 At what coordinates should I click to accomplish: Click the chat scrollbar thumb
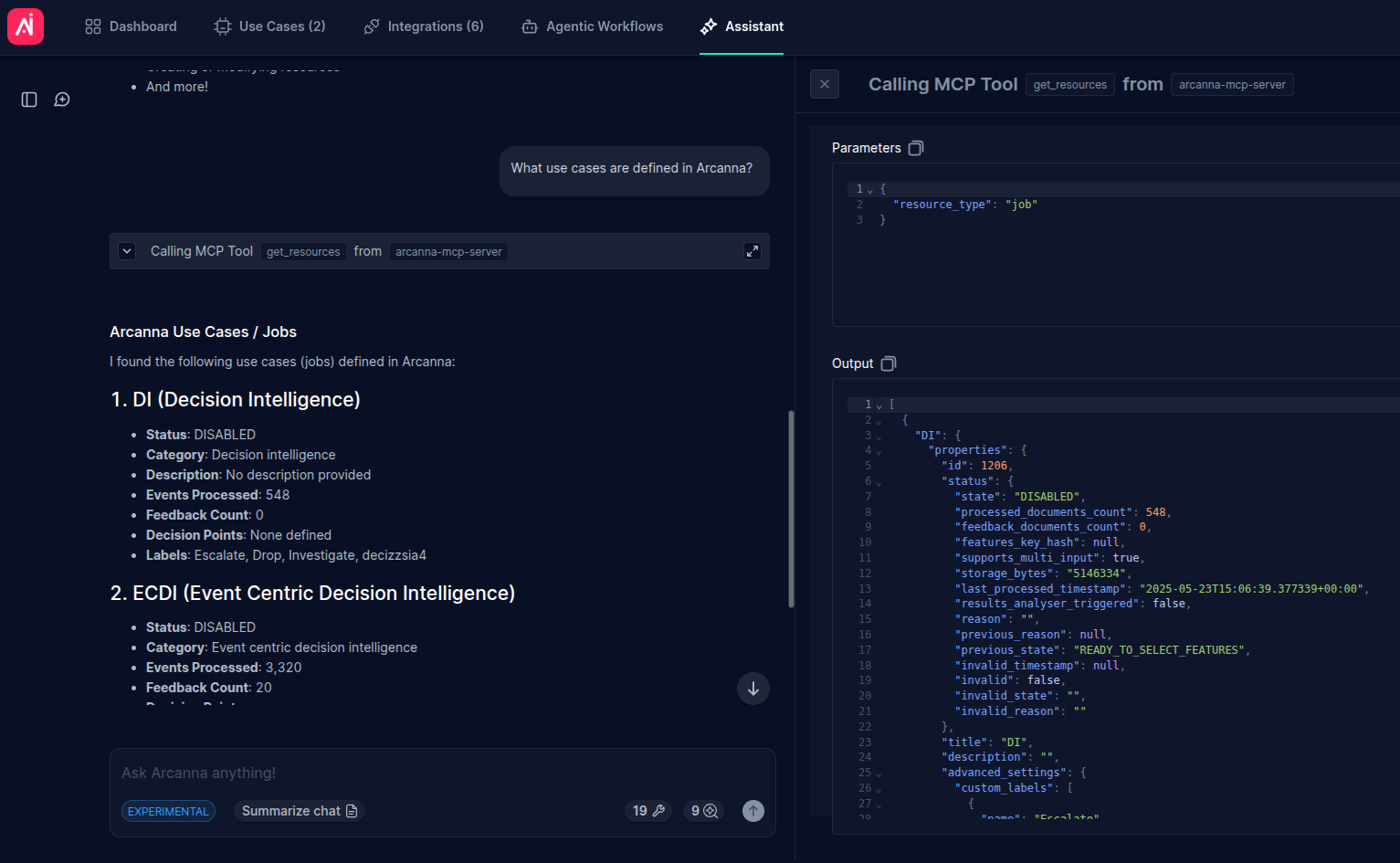click(x=791, y=509)
